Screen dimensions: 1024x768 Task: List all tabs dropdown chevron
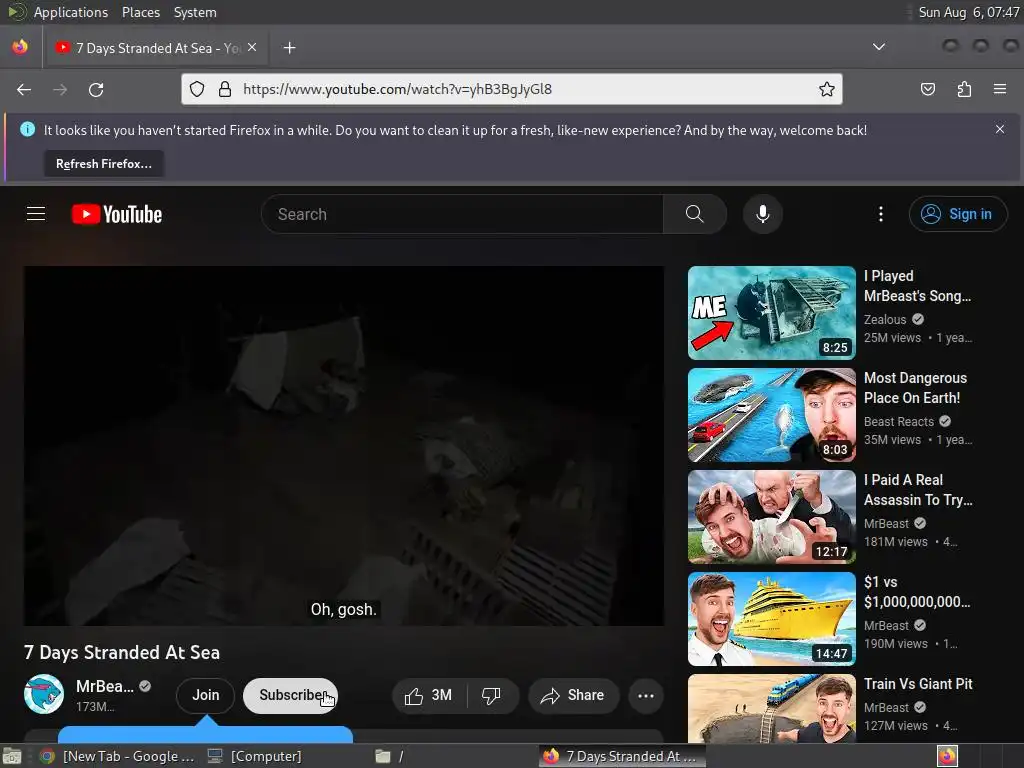[x=879, y=47]
